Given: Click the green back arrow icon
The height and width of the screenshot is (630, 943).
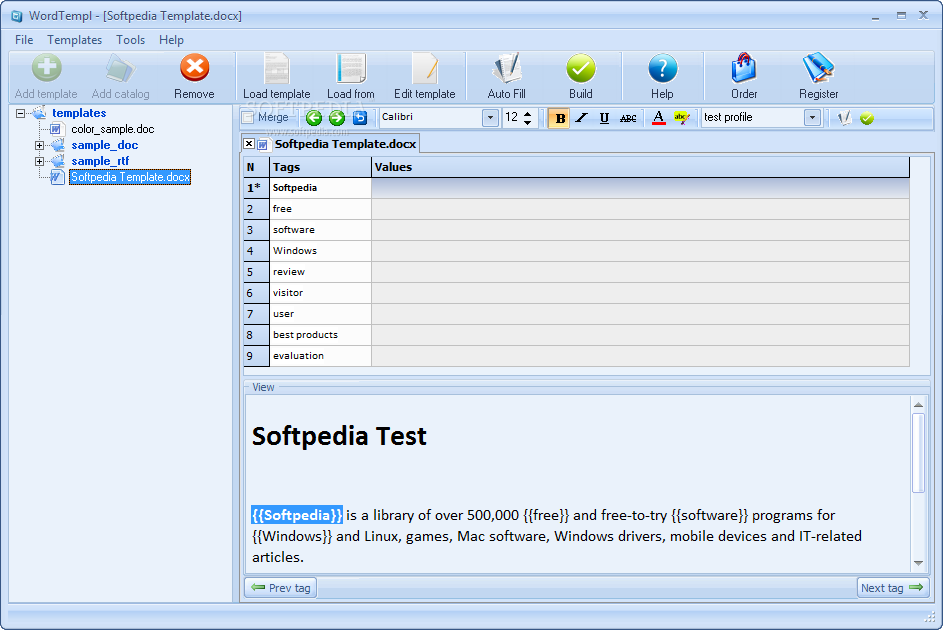Looking at the screenshot, I should click(x=314, y=118).
